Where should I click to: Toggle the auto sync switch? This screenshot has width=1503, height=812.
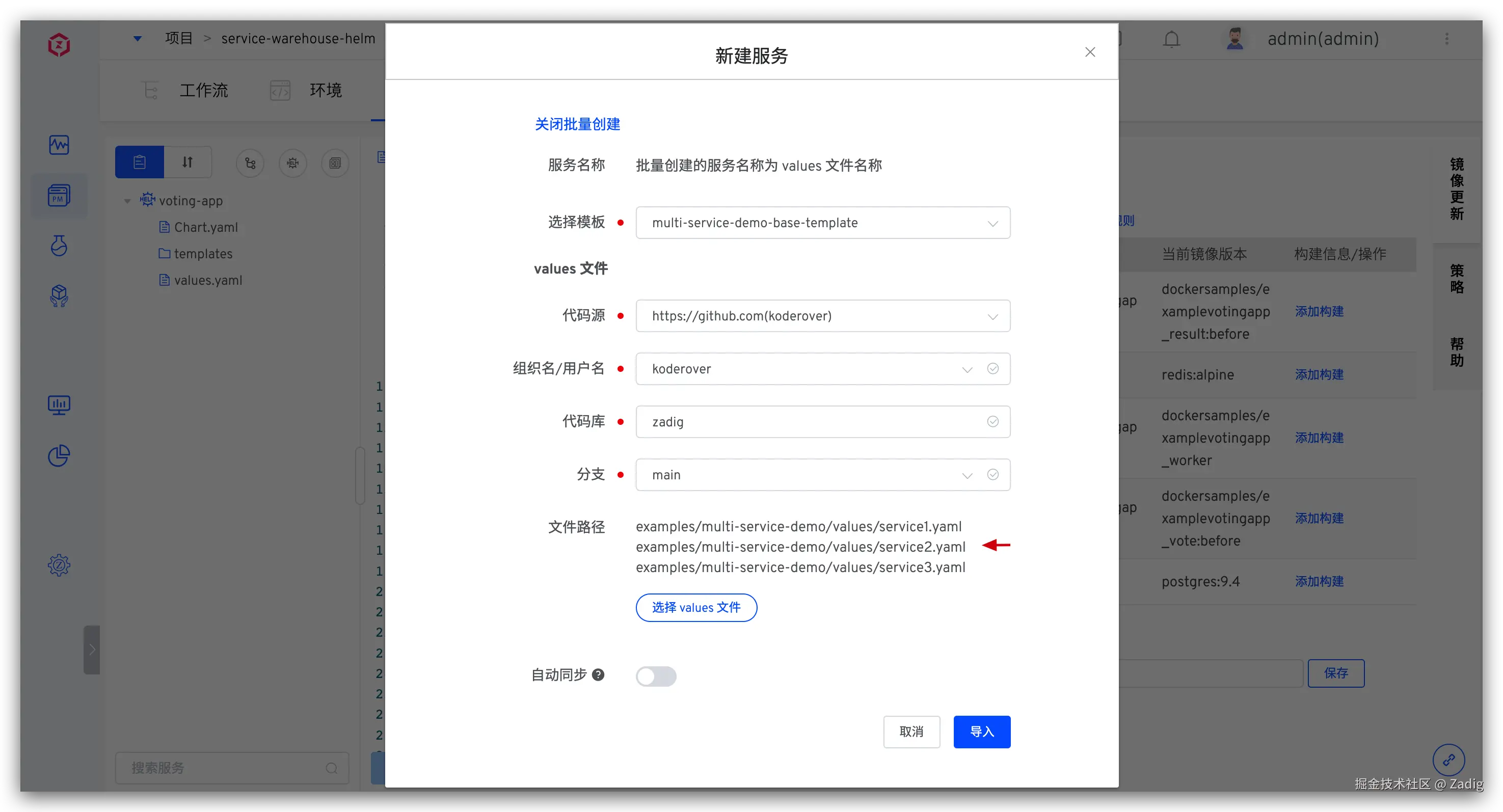[656, 676]
